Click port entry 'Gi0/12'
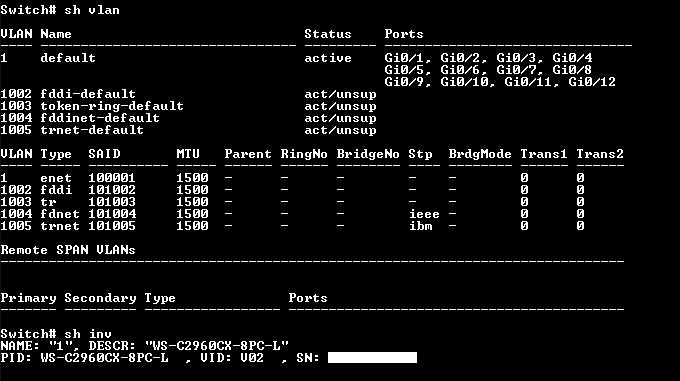Image resolution: width=680 pixels, height=381 pixels. point(592,82)
